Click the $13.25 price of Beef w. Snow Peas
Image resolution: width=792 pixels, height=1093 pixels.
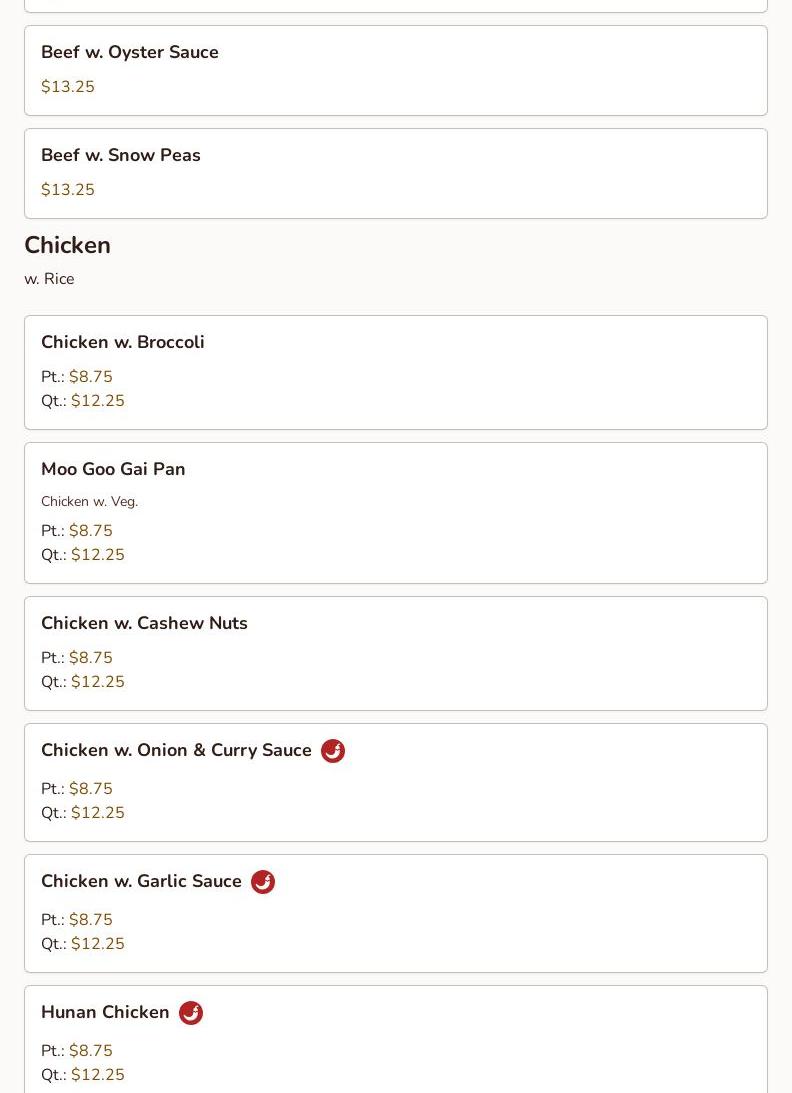68,190
